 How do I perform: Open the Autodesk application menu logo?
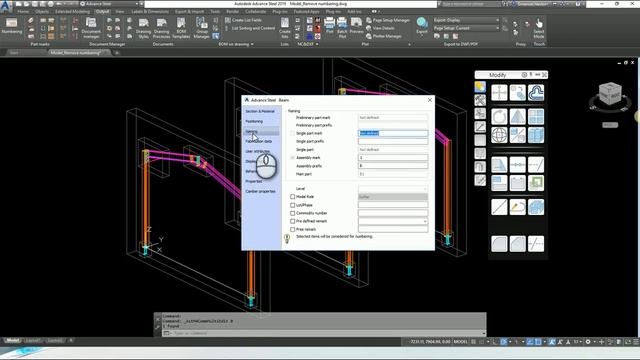point(6,7)
